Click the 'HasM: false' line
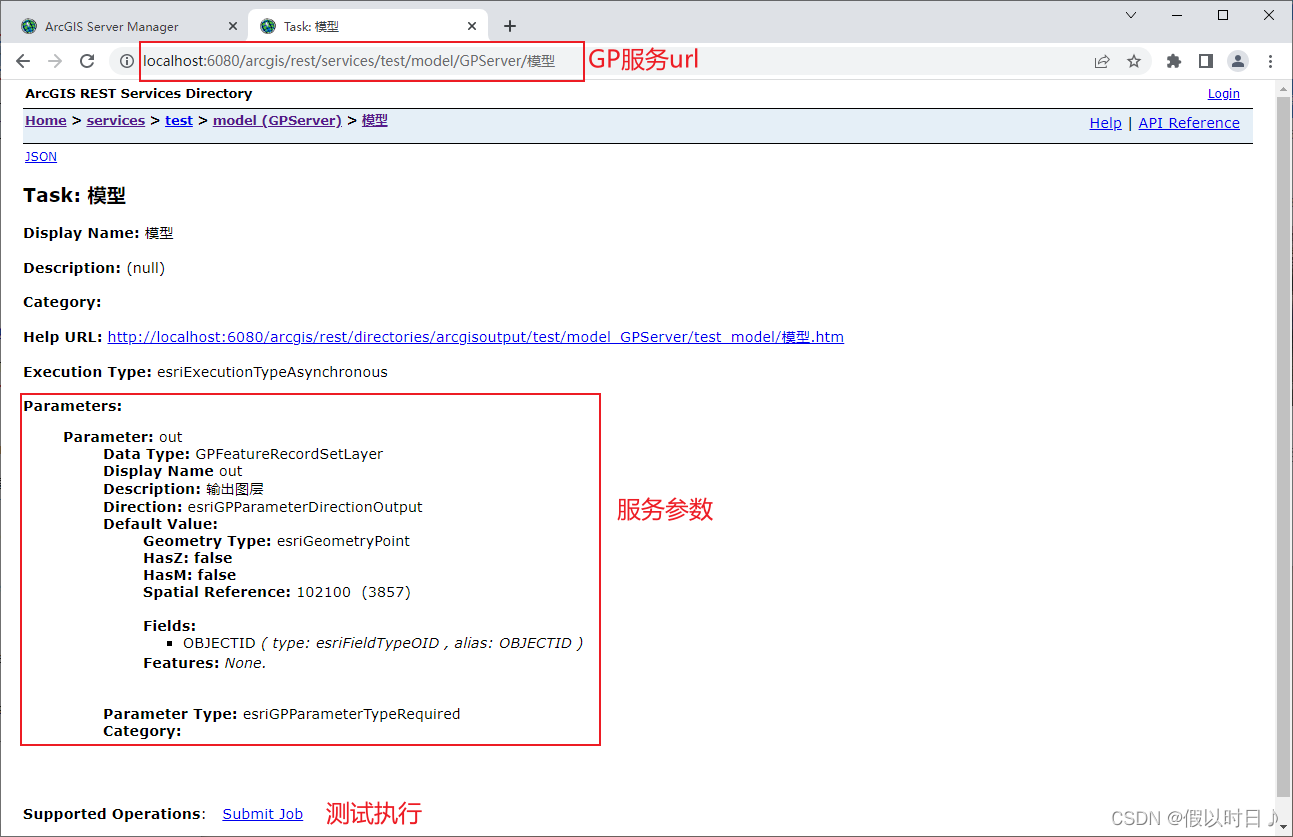 (x=190, y=575)
